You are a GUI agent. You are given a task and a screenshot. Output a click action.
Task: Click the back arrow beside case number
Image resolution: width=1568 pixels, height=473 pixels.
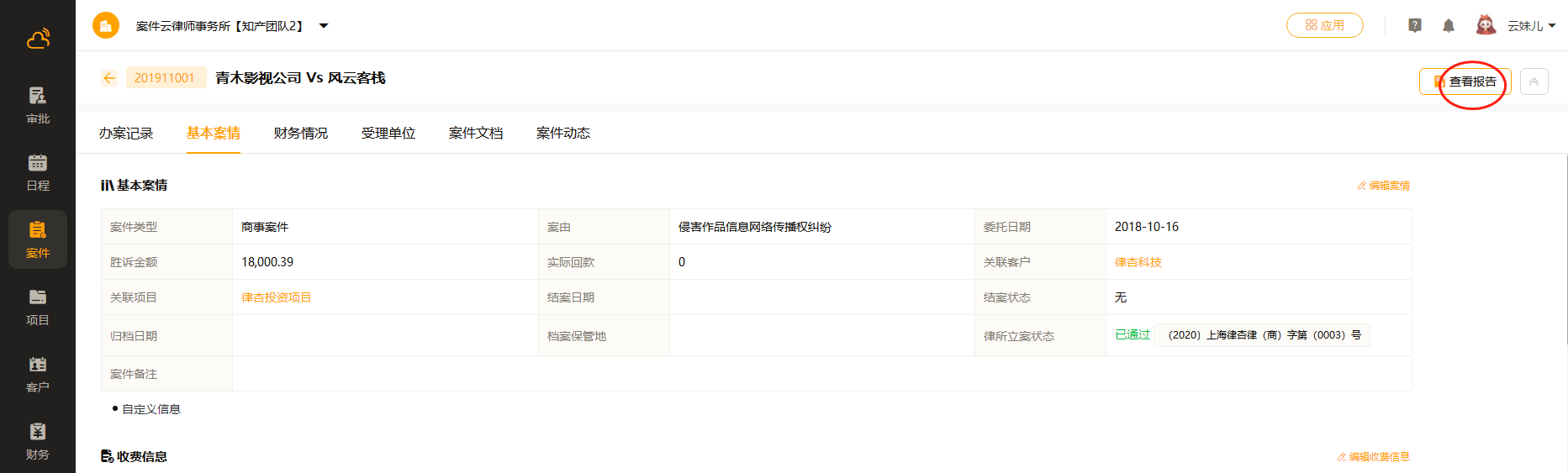109,78
